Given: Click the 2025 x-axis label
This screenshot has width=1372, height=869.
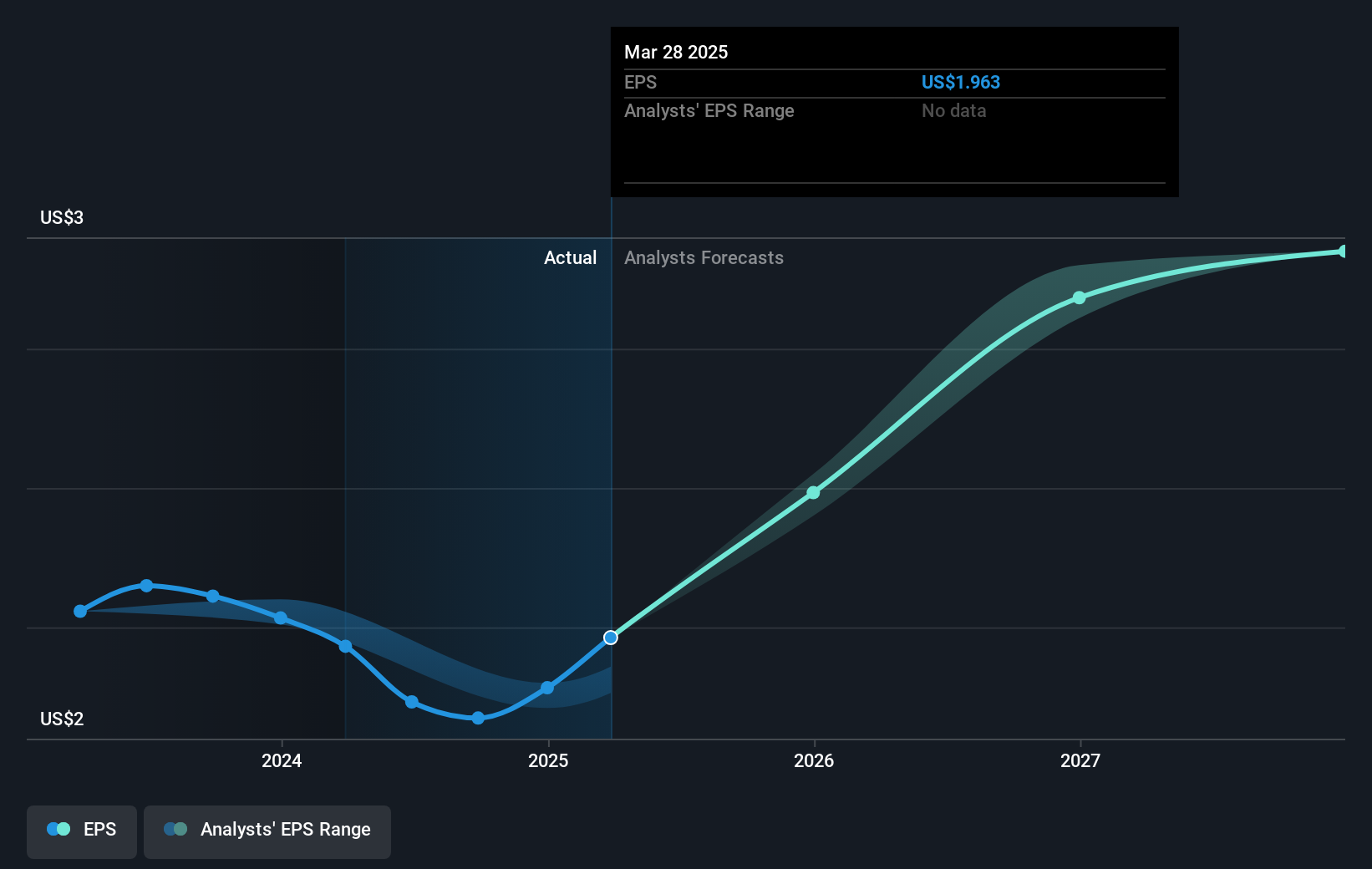Looking at the screenshot, I should (x=548, y=760).
